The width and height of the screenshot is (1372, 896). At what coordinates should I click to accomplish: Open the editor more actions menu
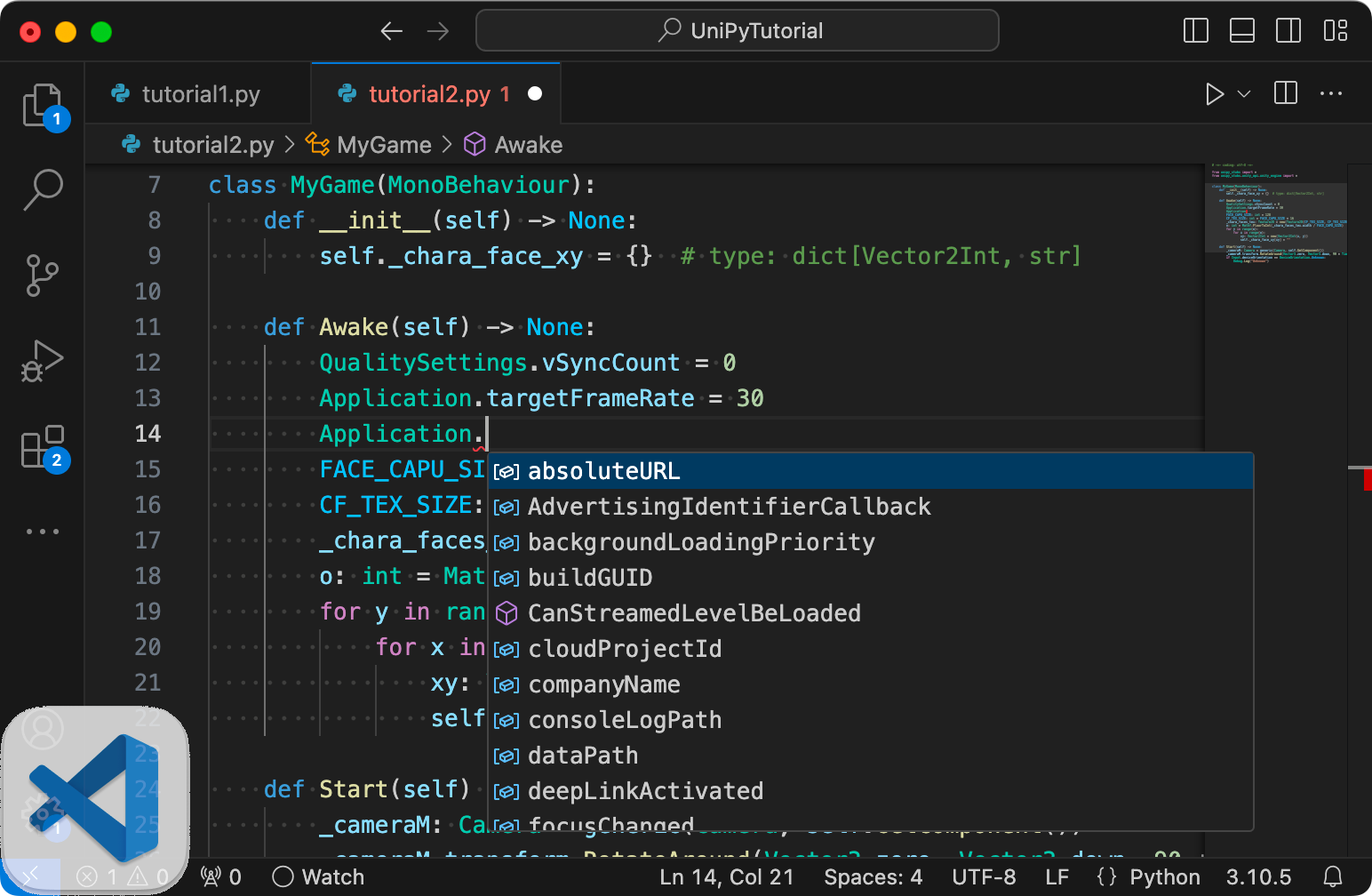(x=1331, y=93)
